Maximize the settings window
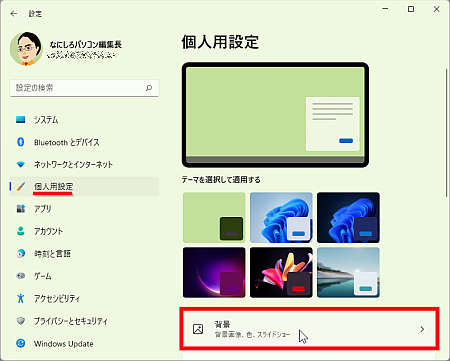The height and width of the screenshot is (361, 450). coord(411,9)
